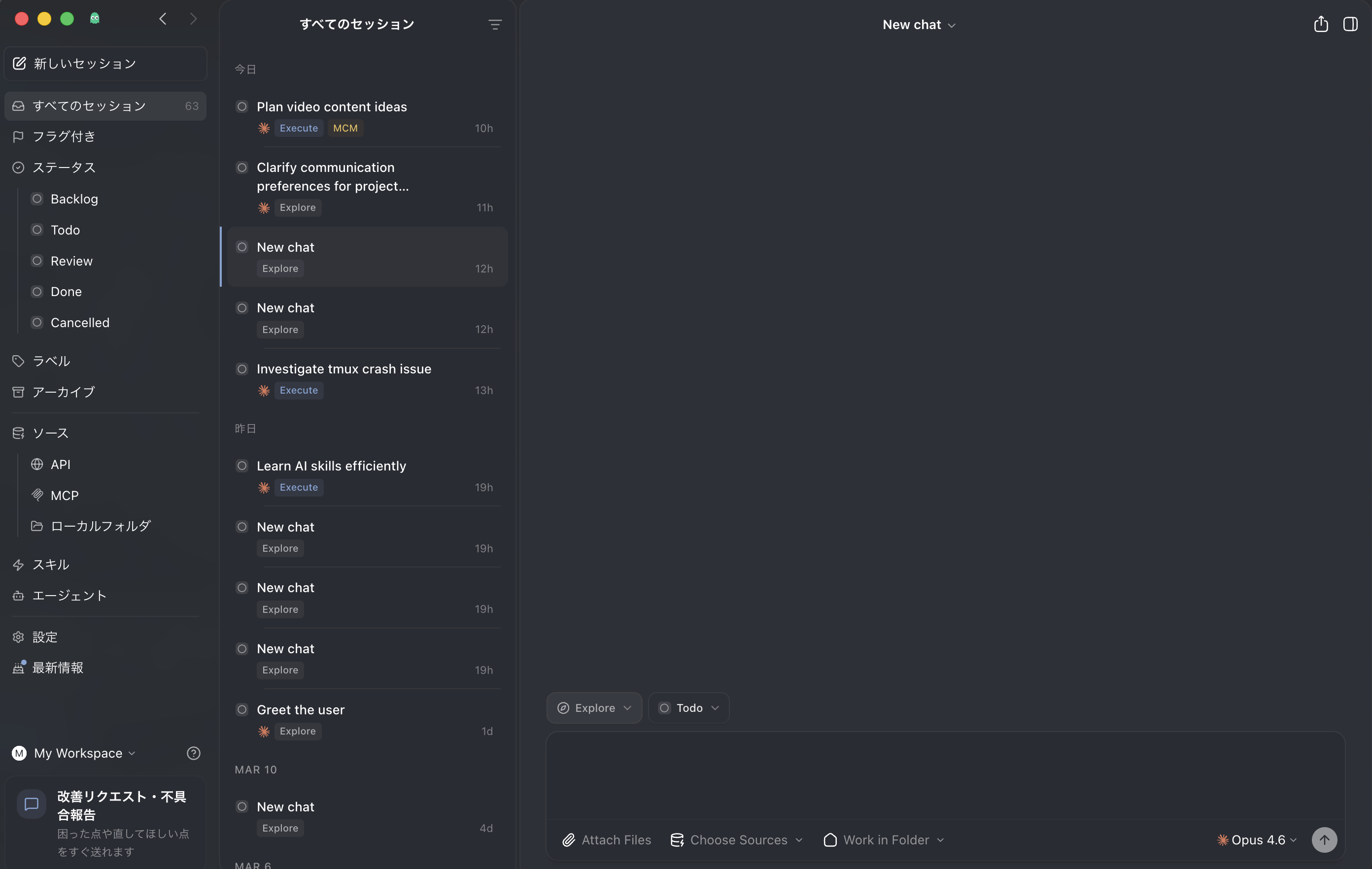Image resolution: width=1372 pixels, height=869 pixels.
Task: Open the session list filter icon
Action: tap(495, 25)
